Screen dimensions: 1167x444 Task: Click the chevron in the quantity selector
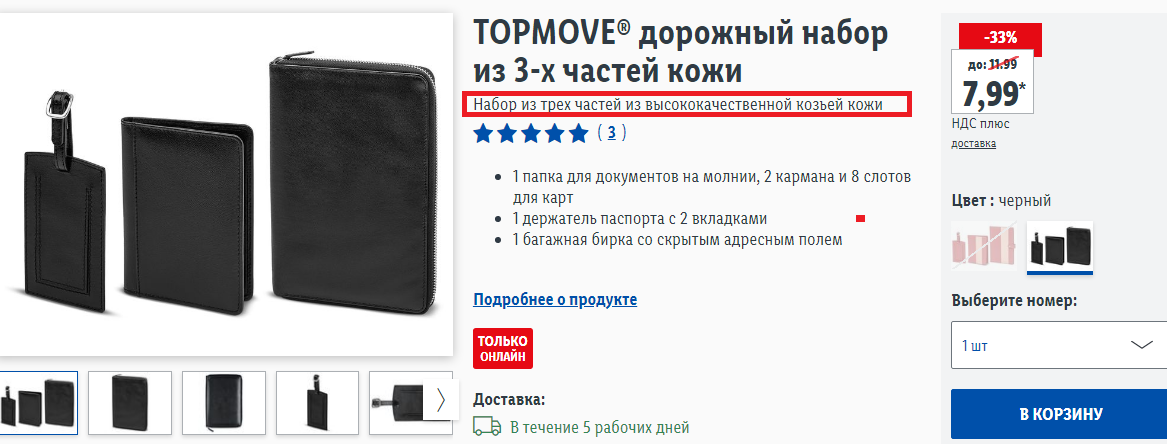(x=1141, y=345)
